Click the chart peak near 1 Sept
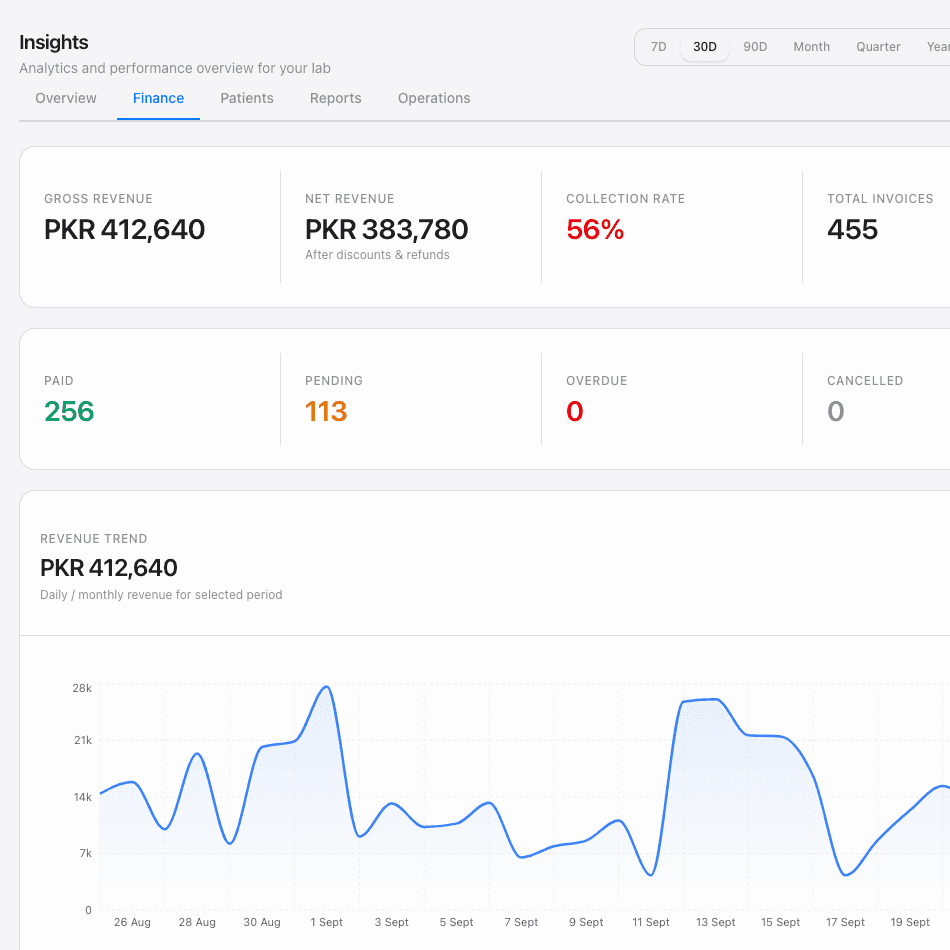This screenshot has width=950, height=950. (x=327, y=686)
